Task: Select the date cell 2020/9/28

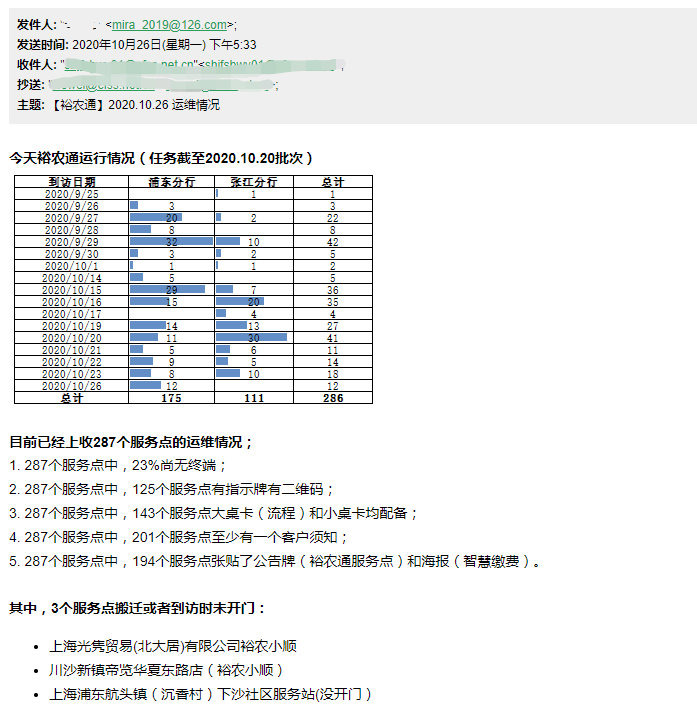Action: 72,230
